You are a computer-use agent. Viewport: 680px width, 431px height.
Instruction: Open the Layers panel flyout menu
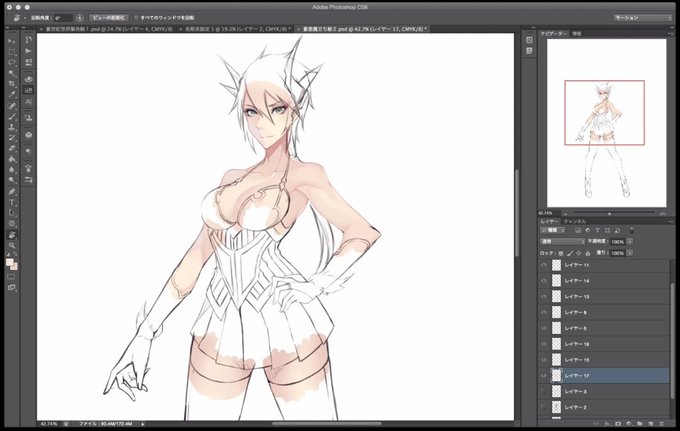click(672, 221)
